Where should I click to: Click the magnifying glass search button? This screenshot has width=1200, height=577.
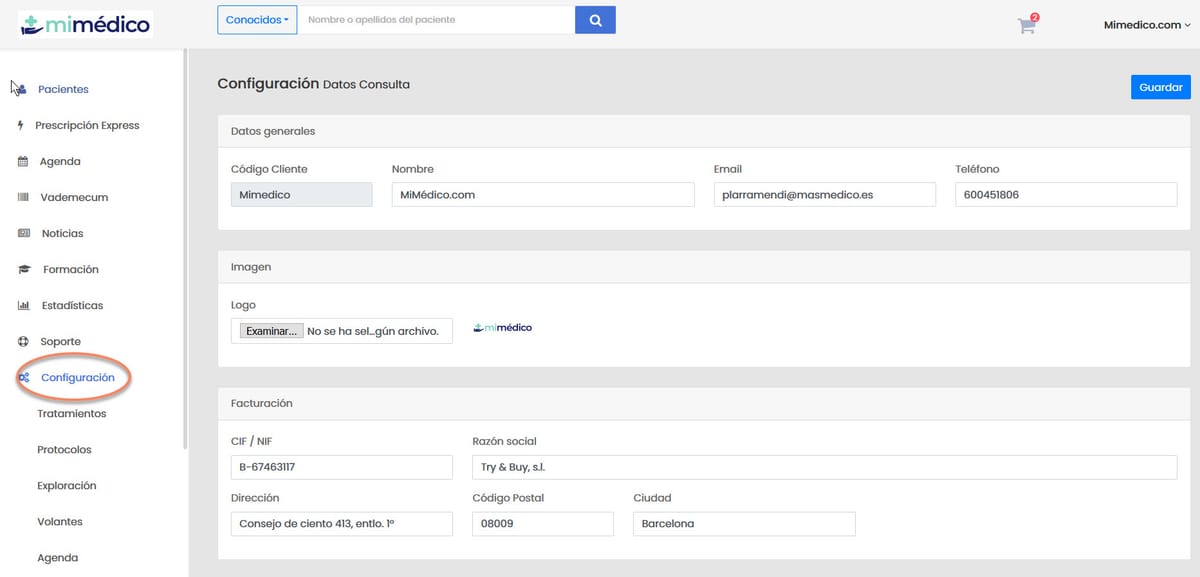(595, 20)
